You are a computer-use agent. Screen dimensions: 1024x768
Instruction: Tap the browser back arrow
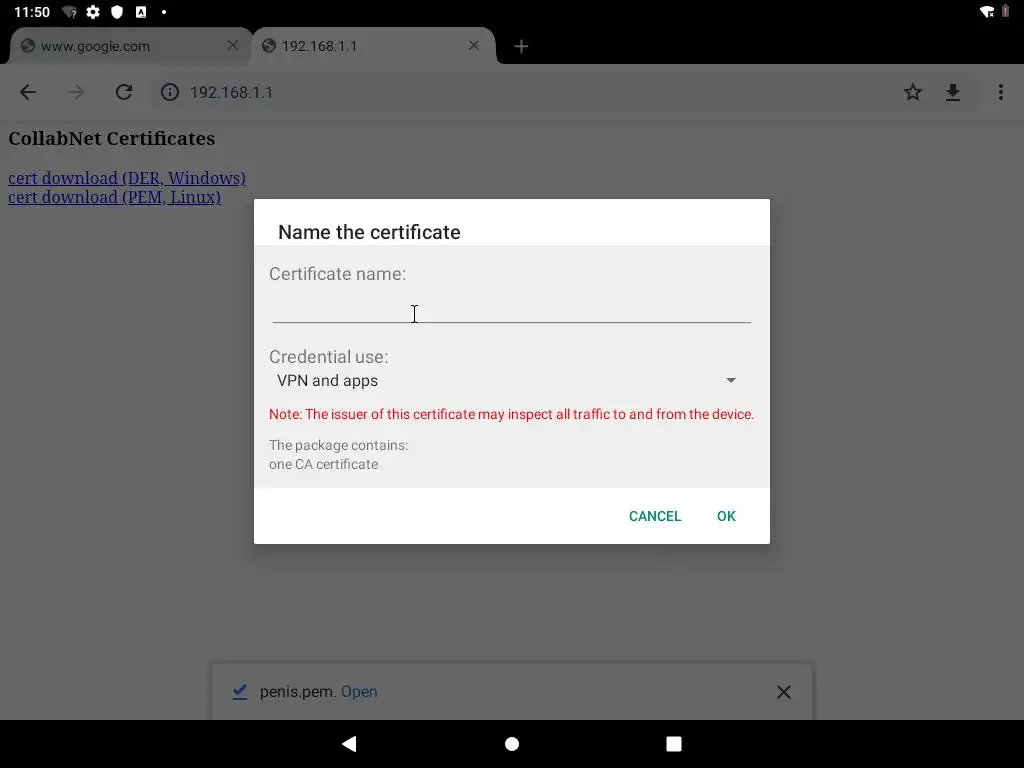28,92
